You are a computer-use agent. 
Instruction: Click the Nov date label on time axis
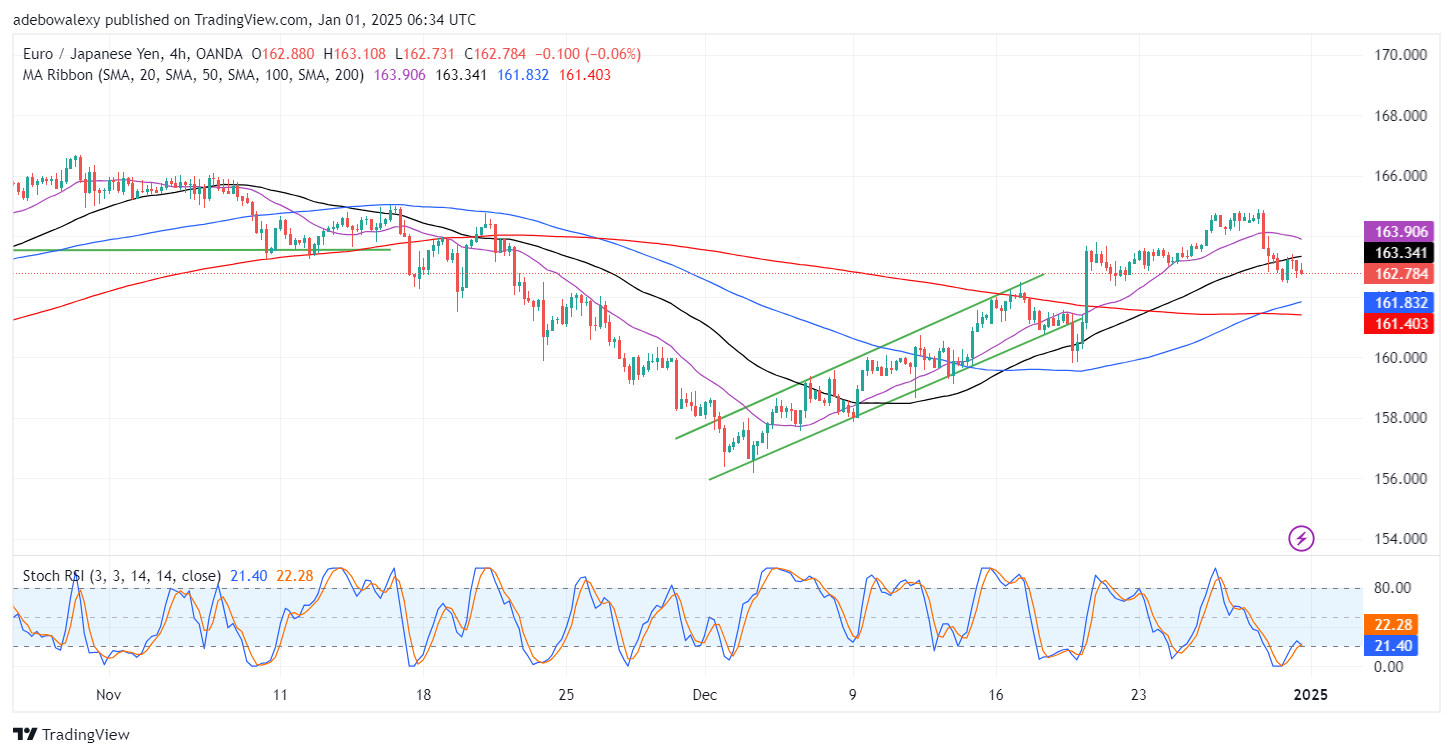109,695
